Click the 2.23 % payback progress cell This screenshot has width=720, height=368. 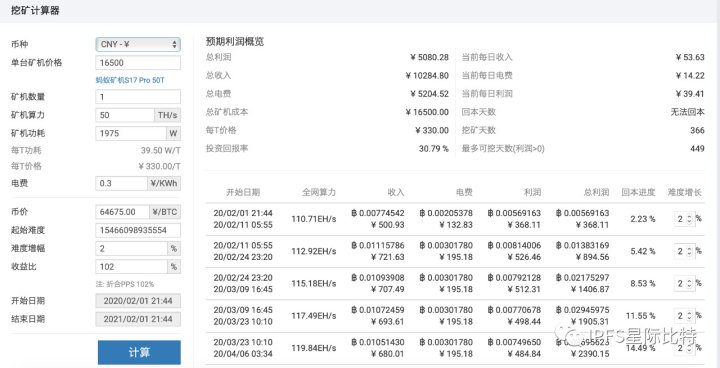tap(642, 219)
